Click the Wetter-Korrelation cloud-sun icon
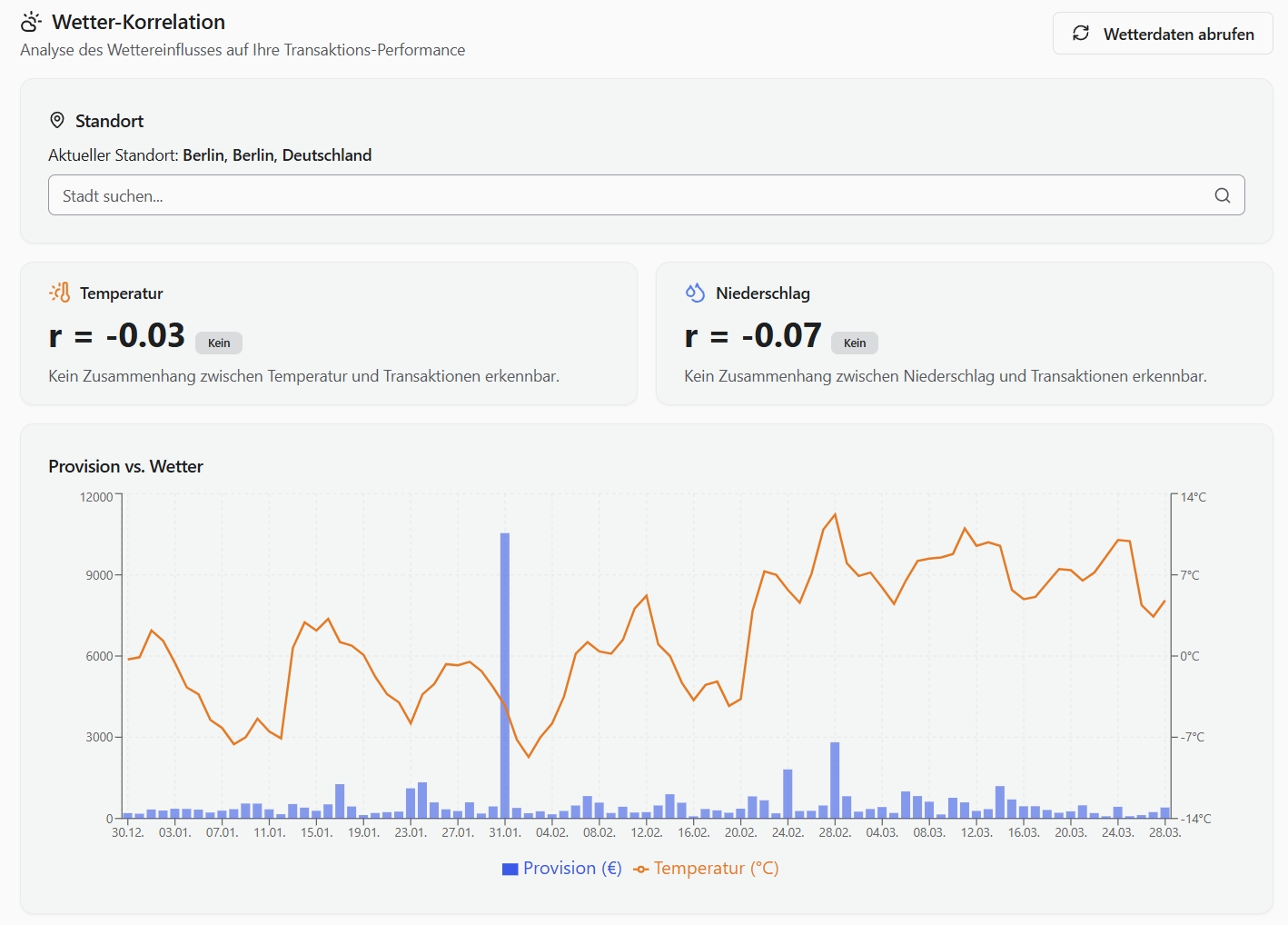 31,22
